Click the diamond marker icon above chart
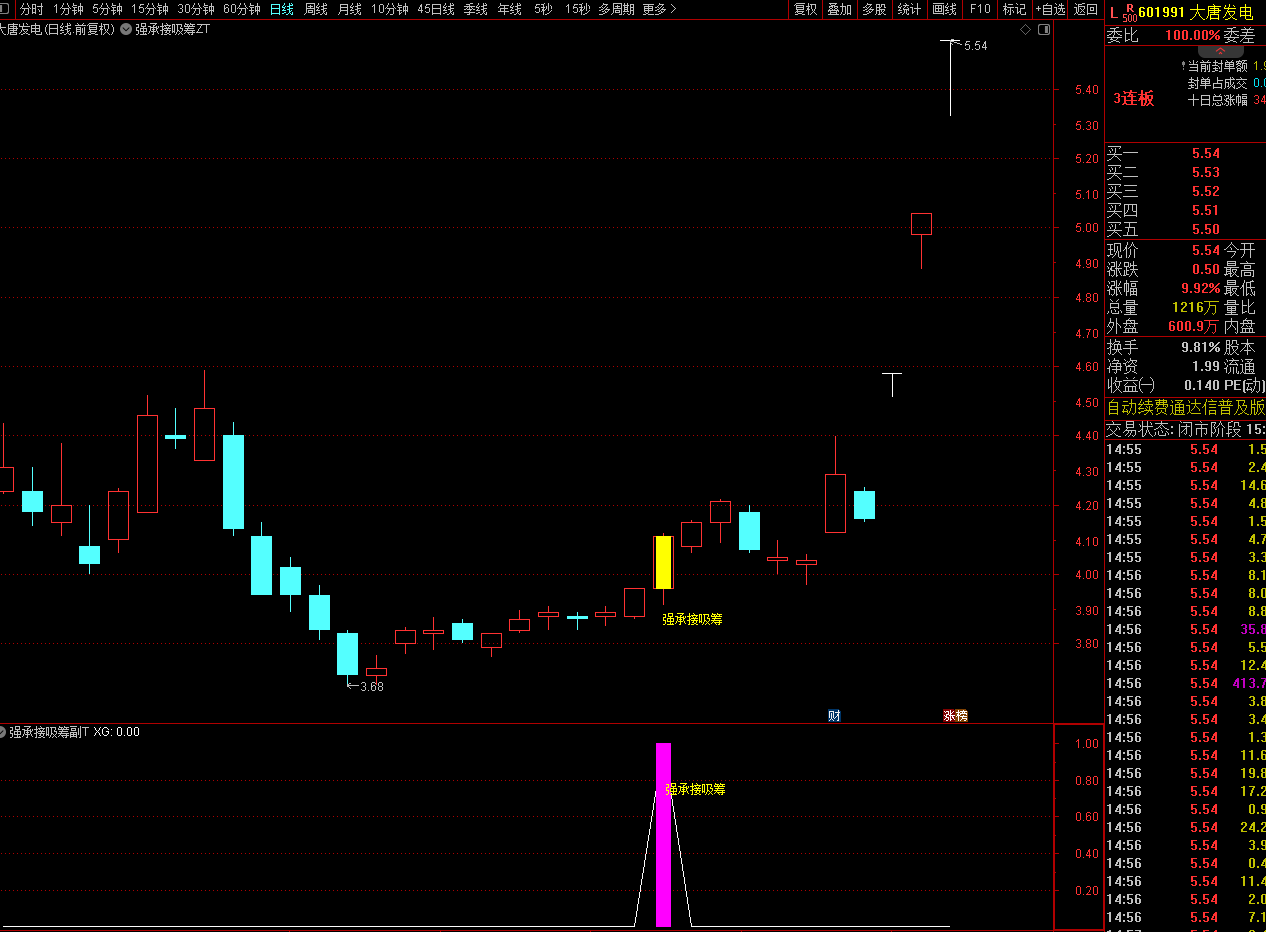 pyautogui.click(x=1025, y=30)
